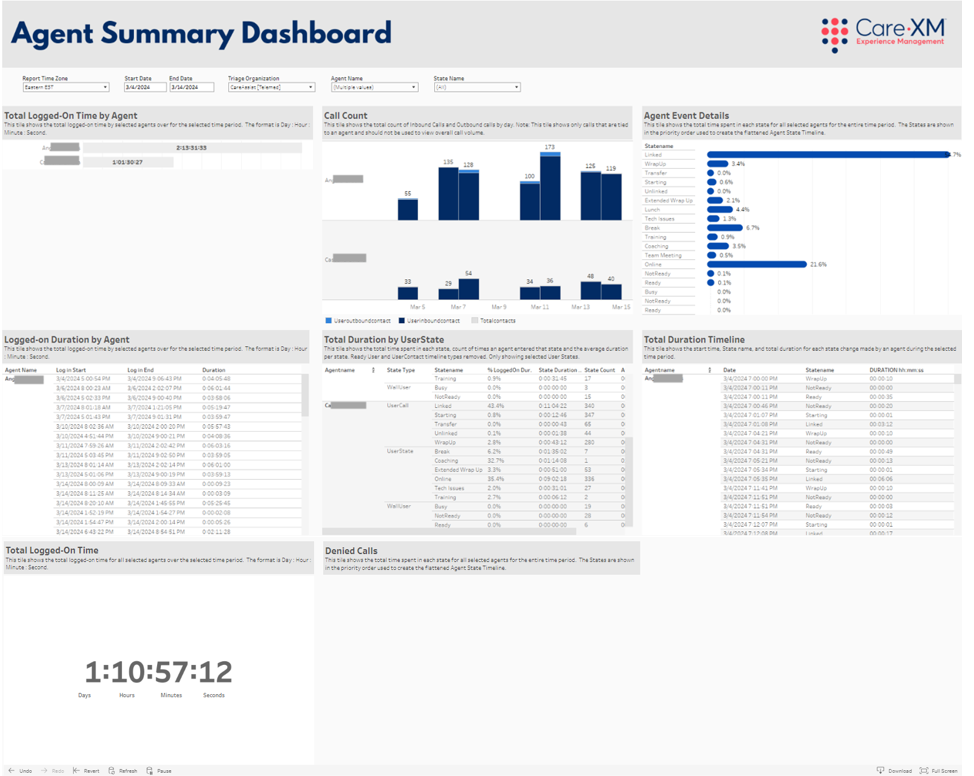The image size is (974, 776).
Task: Open the Agent Name filter dropdown
Action: [374, 88]
